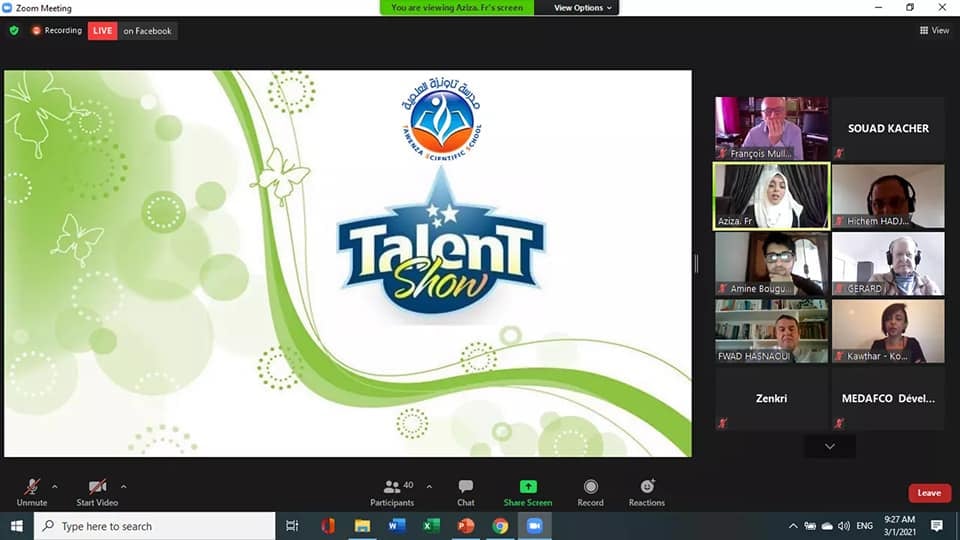The width and height of the screenshot is (960, 540).
Task: Open the Reactions menu
Action: tap(647, 492)
